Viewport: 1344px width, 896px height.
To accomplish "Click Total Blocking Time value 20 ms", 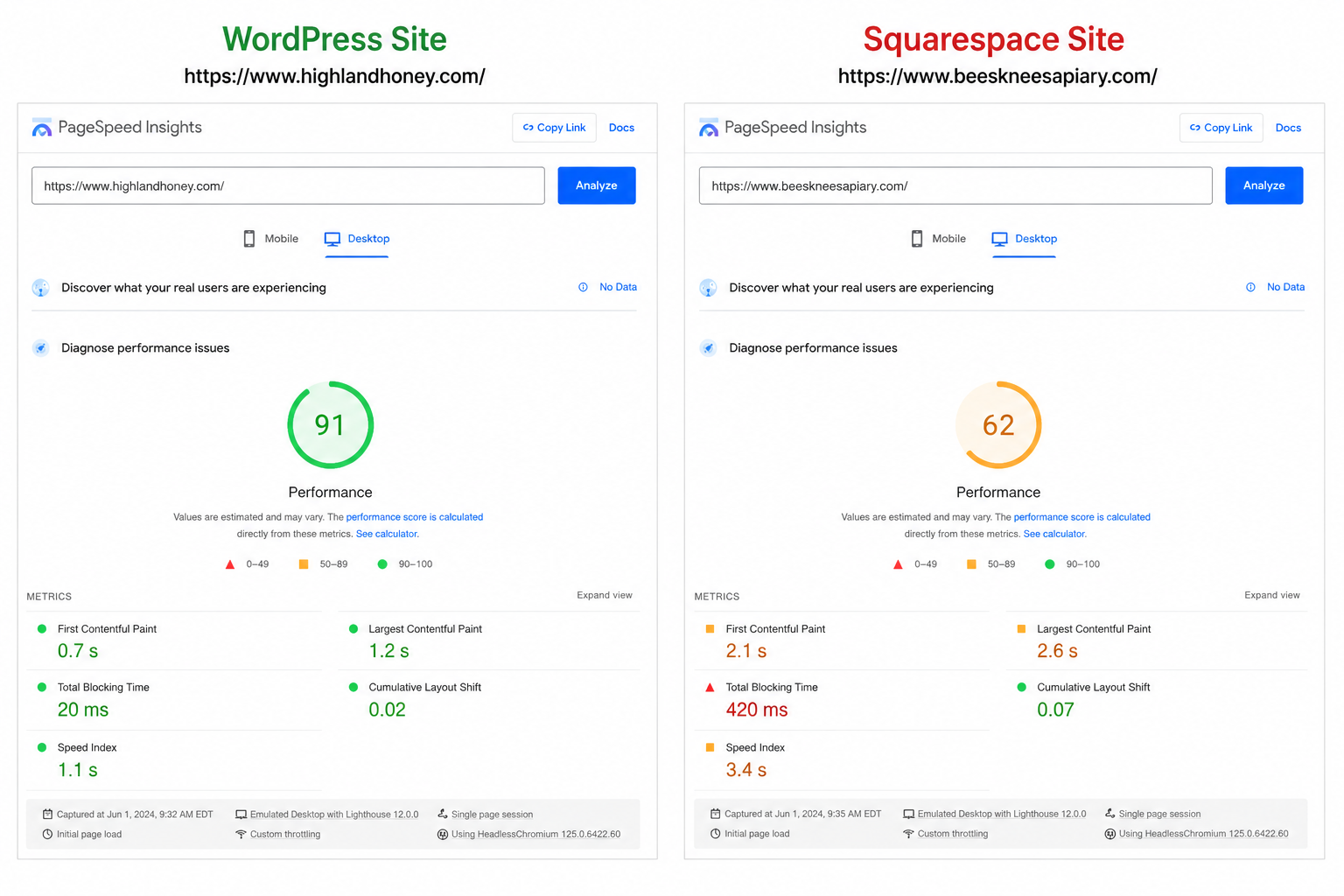I will [83, 710].
